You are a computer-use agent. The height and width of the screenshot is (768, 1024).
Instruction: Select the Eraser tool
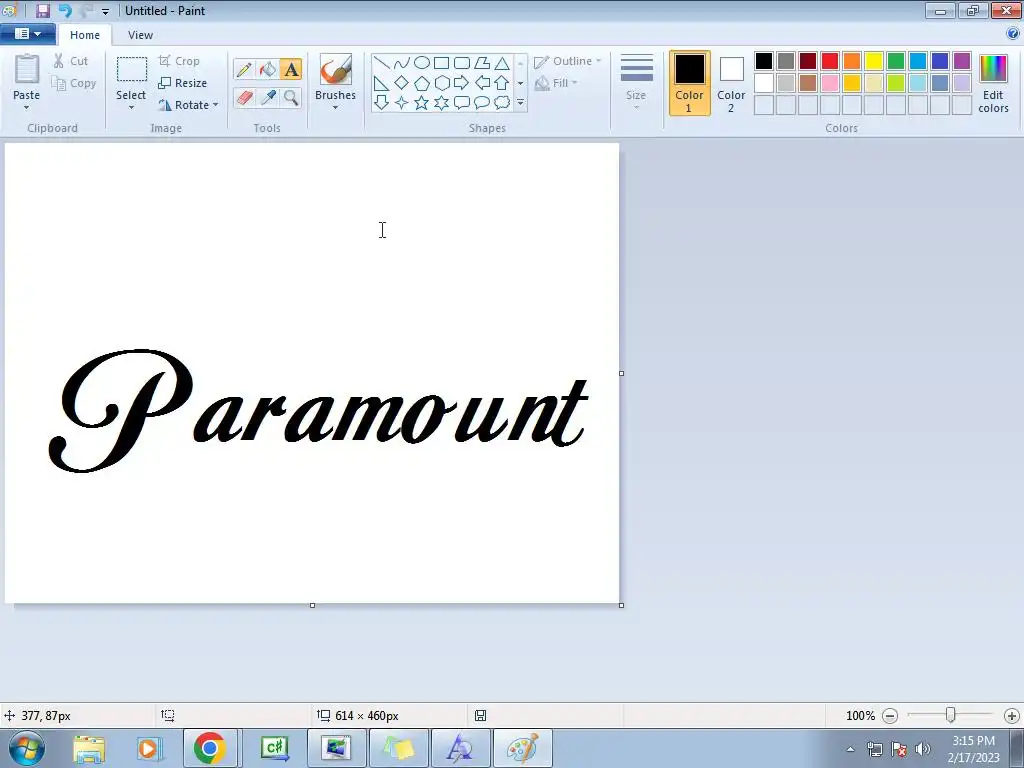point(244,97)
